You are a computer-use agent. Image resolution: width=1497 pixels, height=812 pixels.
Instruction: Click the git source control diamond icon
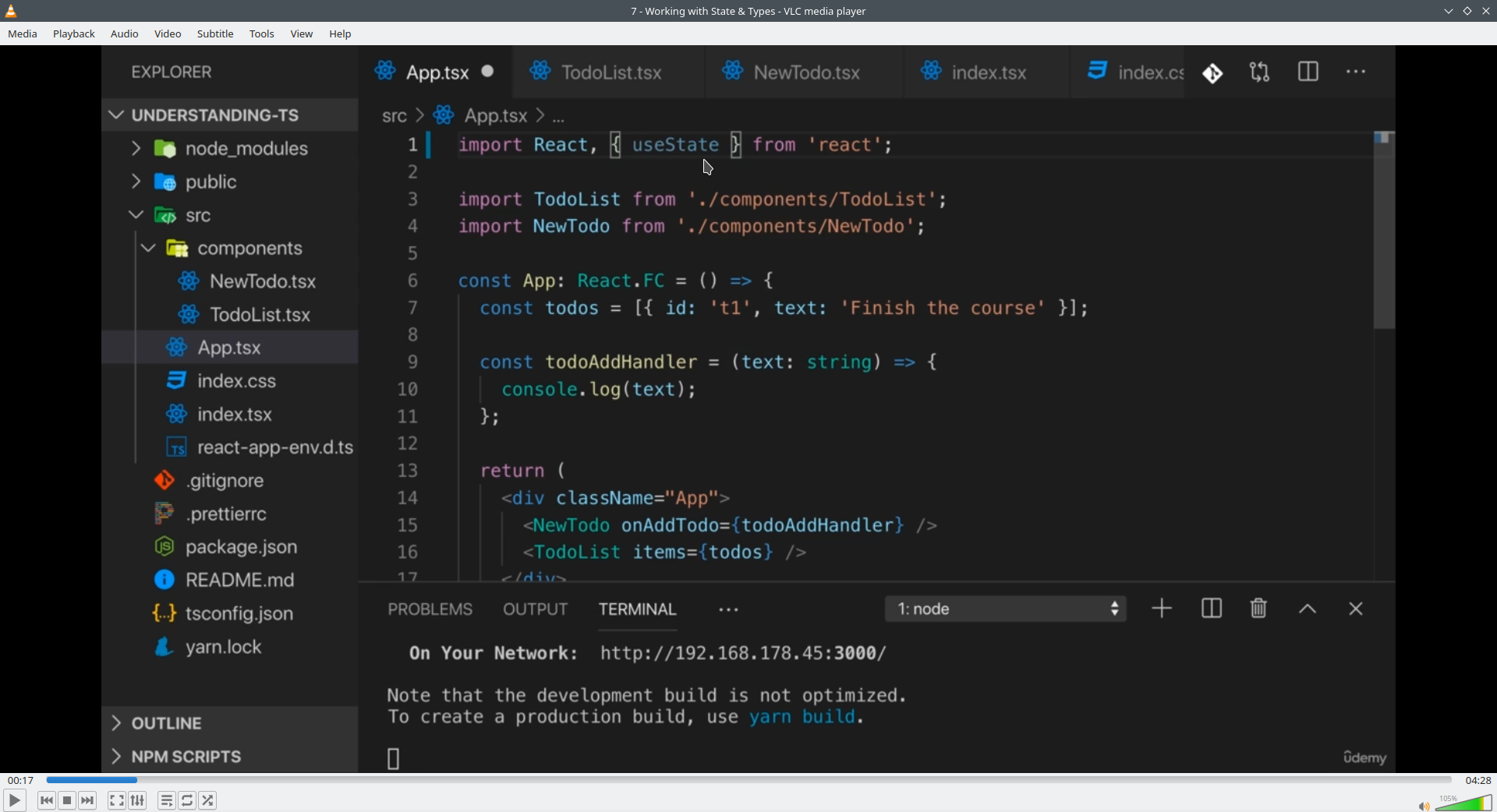click(1212, 73)
